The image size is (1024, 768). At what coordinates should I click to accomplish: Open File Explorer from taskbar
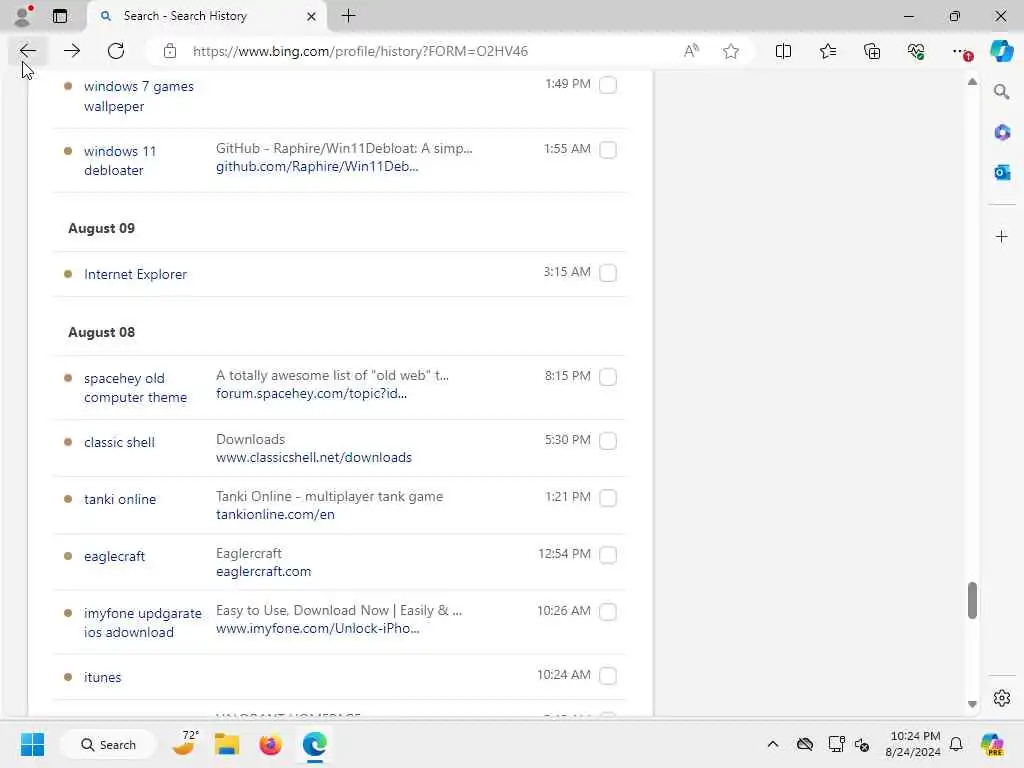227,744
